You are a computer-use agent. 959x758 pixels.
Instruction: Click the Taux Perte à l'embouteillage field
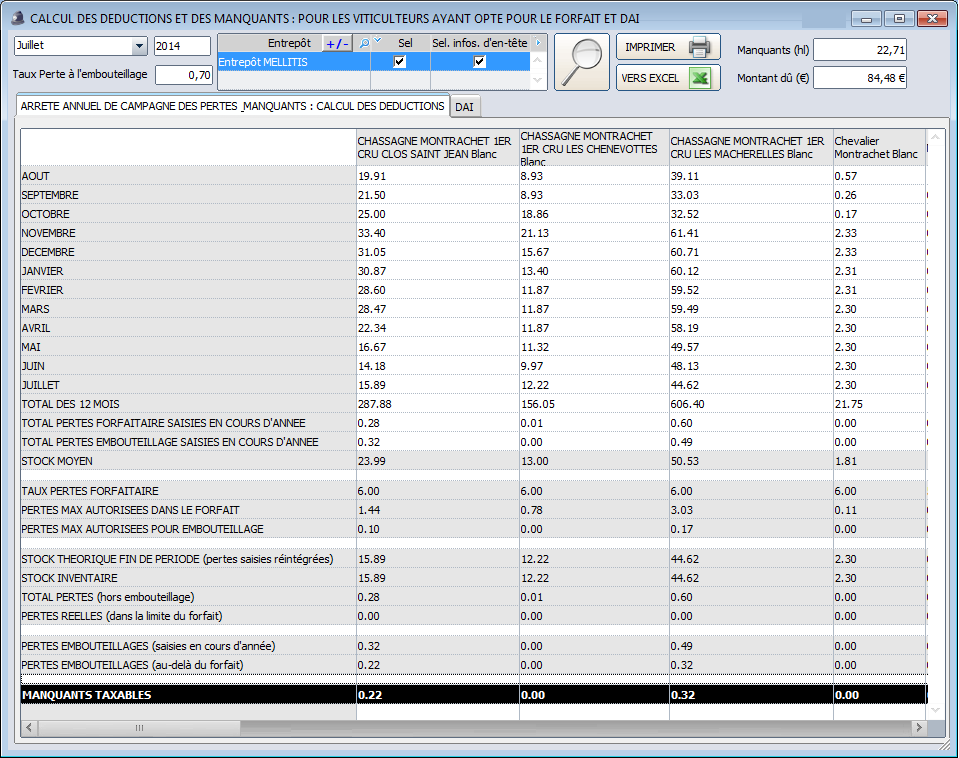pyautogui.click(x=183, y=75)
